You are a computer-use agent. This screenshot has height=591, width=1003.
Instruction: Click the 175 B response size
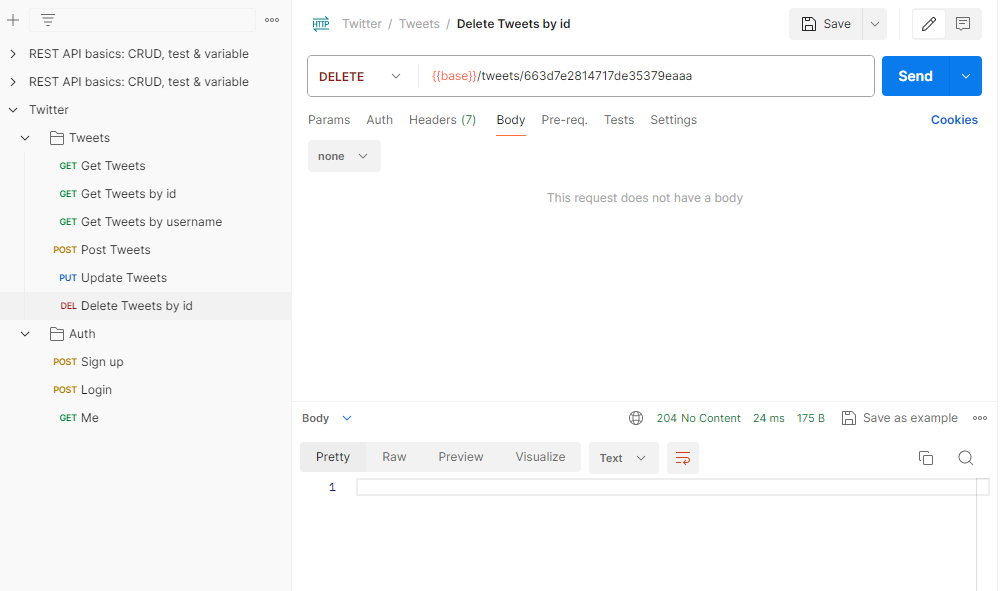click(810, 418)
